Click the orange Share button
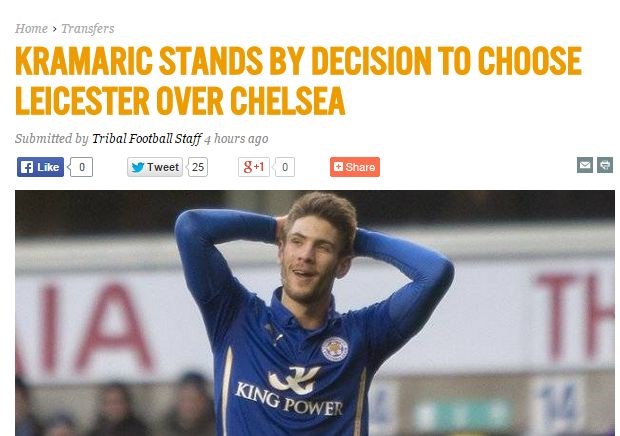The width and height of the screenshot is (620, 436). 355,167
